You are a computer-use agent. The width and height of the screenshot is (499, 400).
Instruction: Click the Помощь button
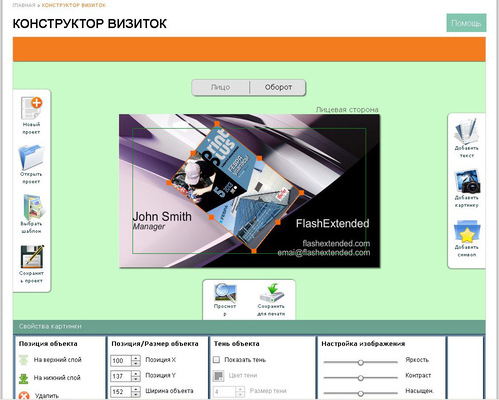[466, 23]
